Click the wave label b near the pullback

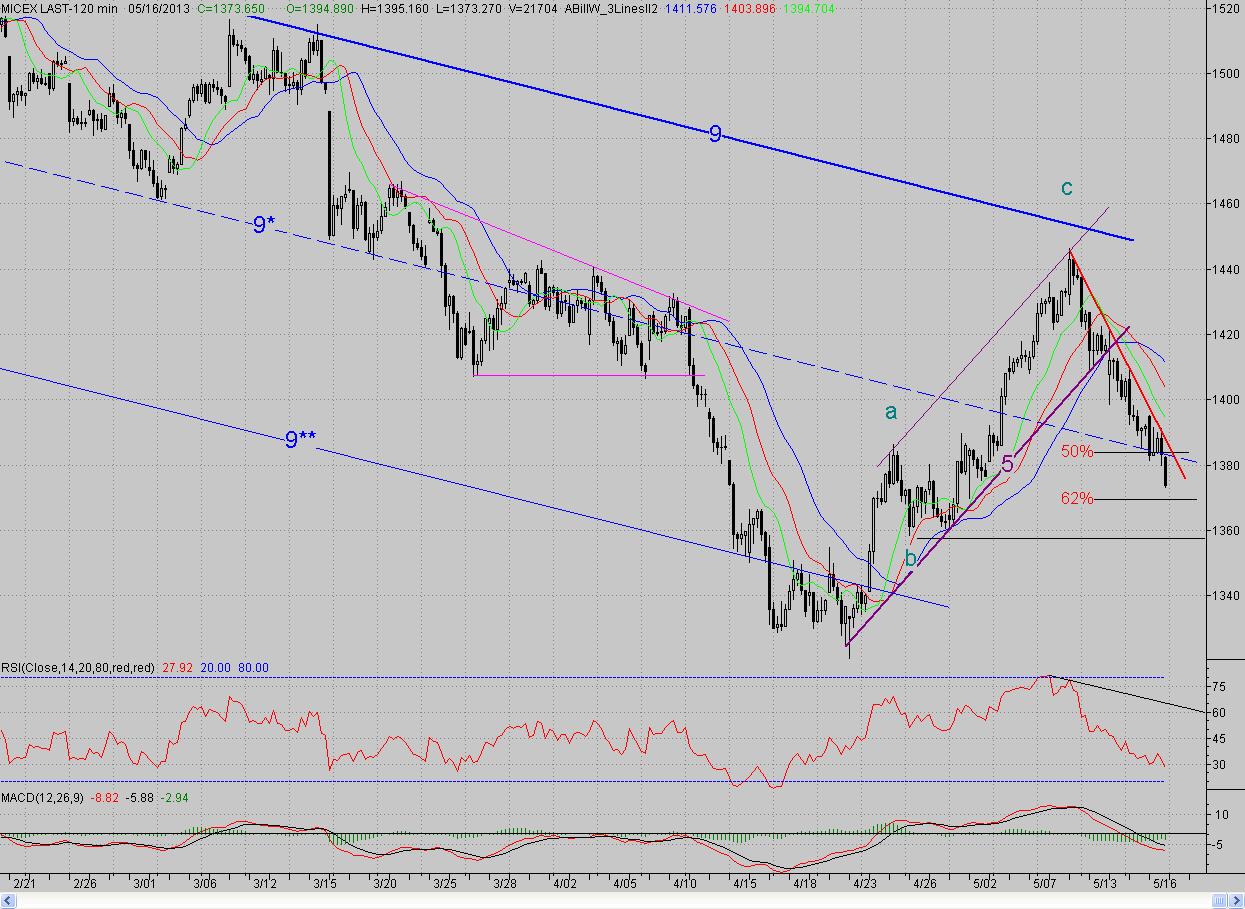coord(910,558)
